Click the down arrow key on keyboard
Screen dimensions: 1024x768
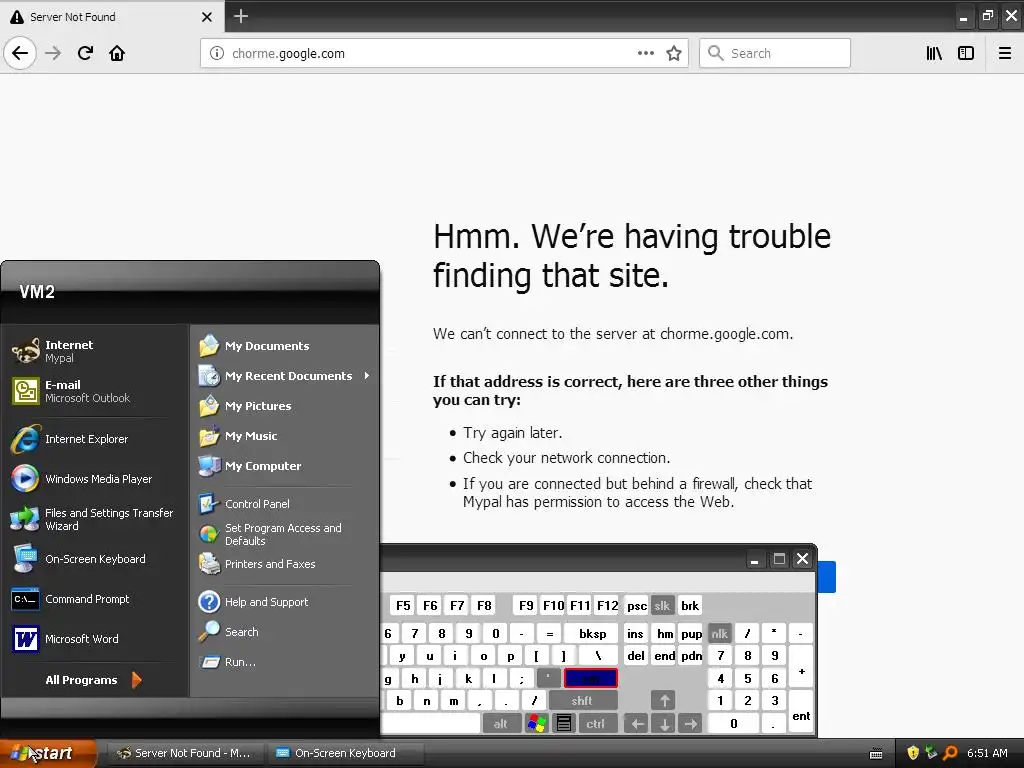(664, 724)
